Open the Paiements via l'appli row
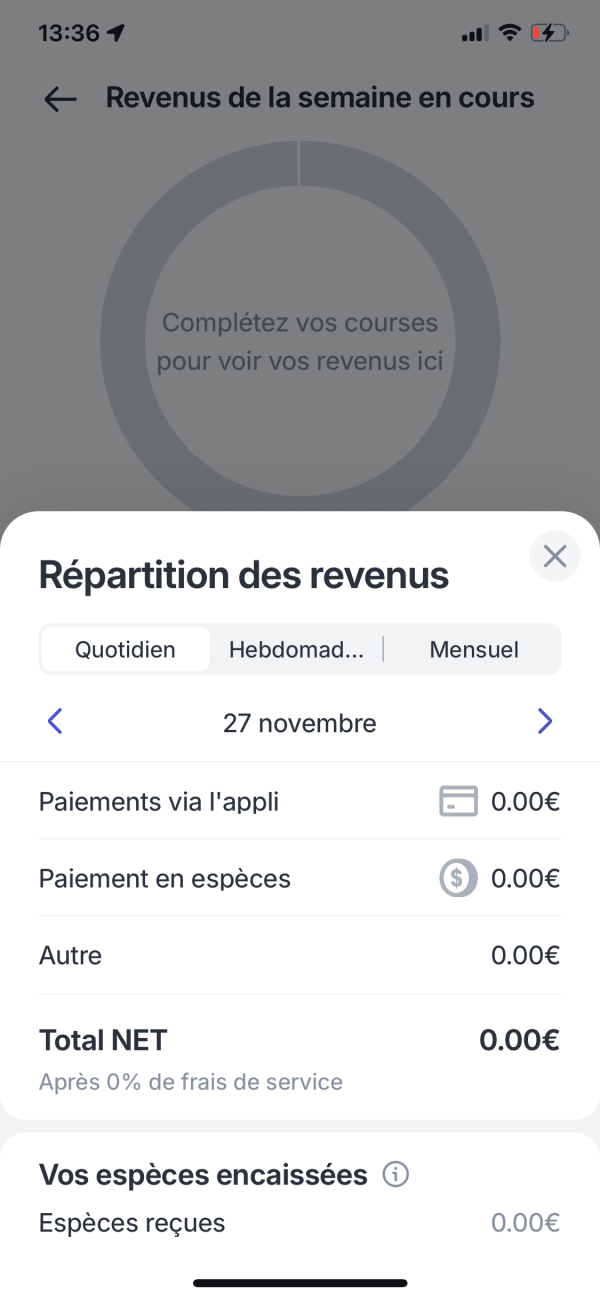600x1300 pixels. [300, 801]
